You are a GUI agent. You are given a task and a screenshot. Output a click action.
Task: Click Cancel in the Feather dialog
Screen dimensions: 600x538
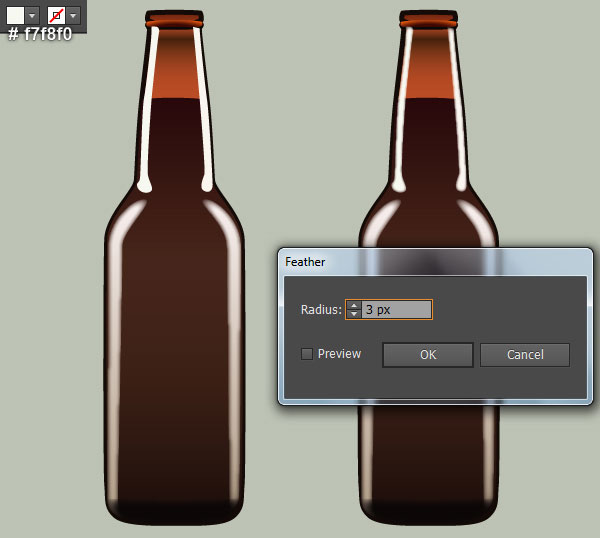click(525, 355)
